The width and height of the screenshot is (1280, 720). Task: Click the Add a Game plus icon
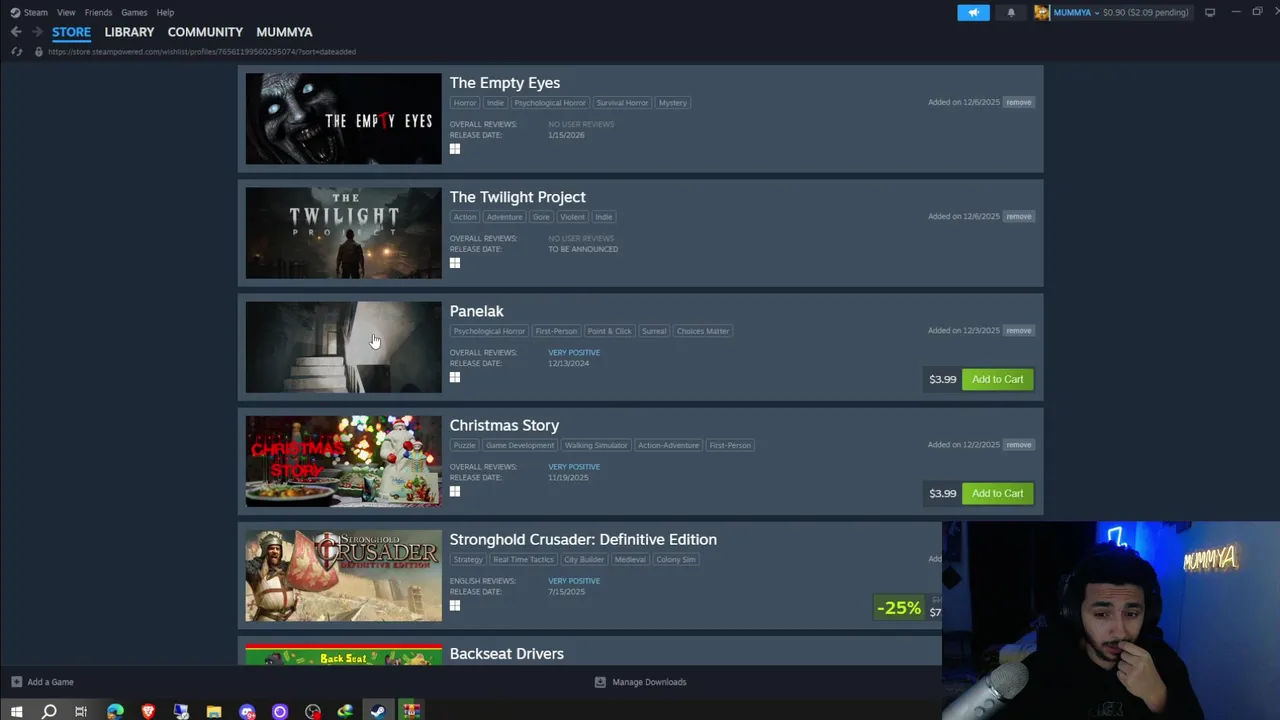click(16, 682)
